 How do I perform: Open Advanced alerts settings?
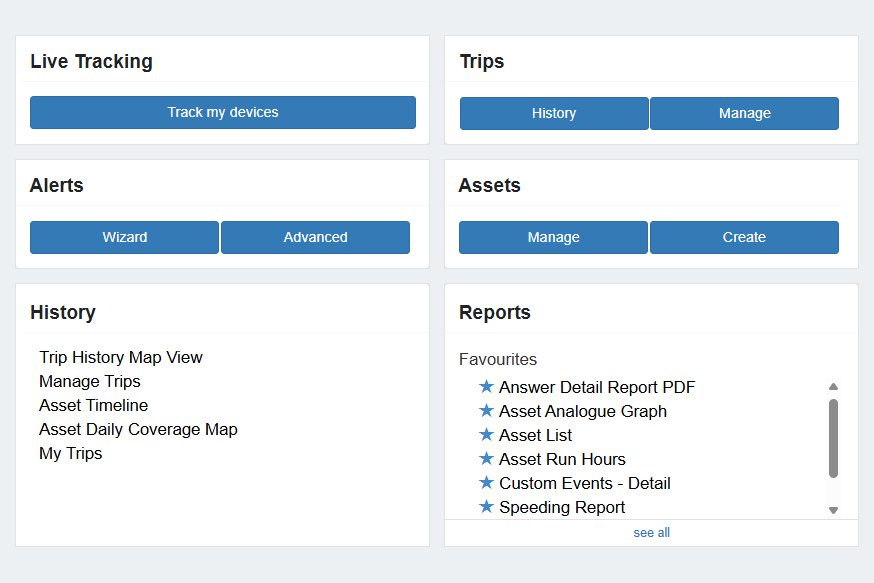click(x=315, y=237)
